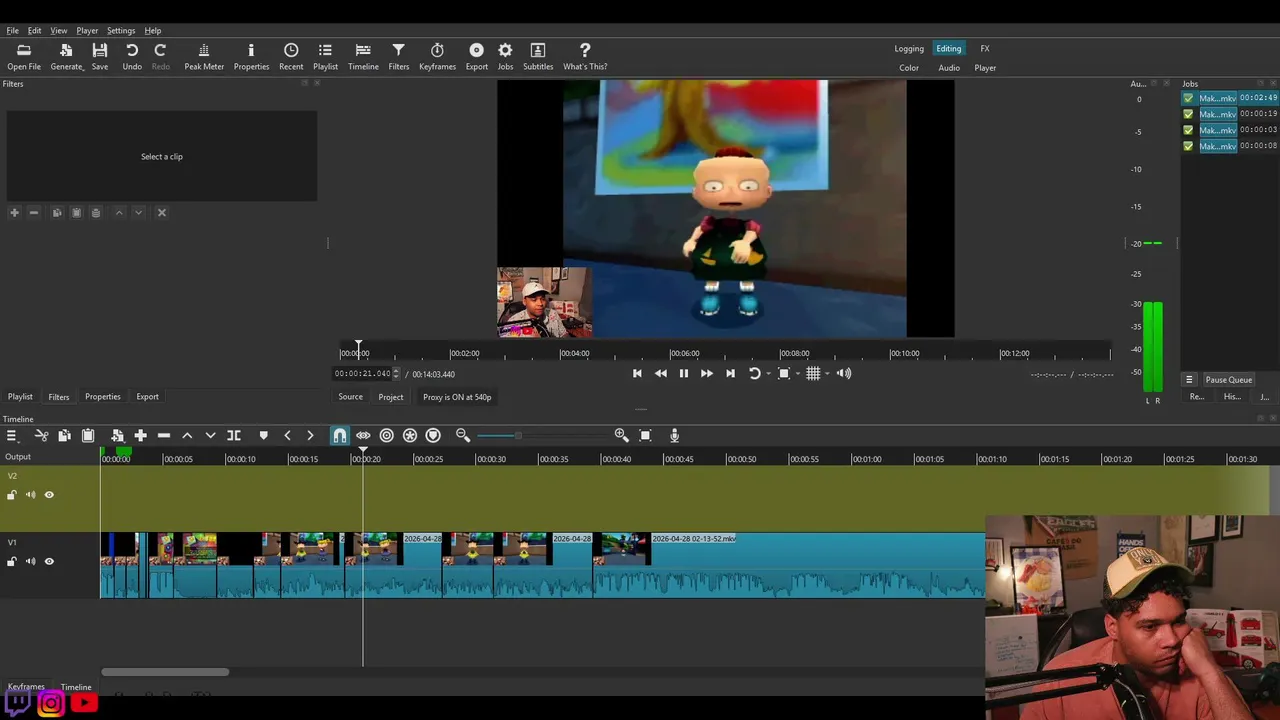Pause the video playback
The height and width of the screenshot is (720, 1280).
pos(683,373)
